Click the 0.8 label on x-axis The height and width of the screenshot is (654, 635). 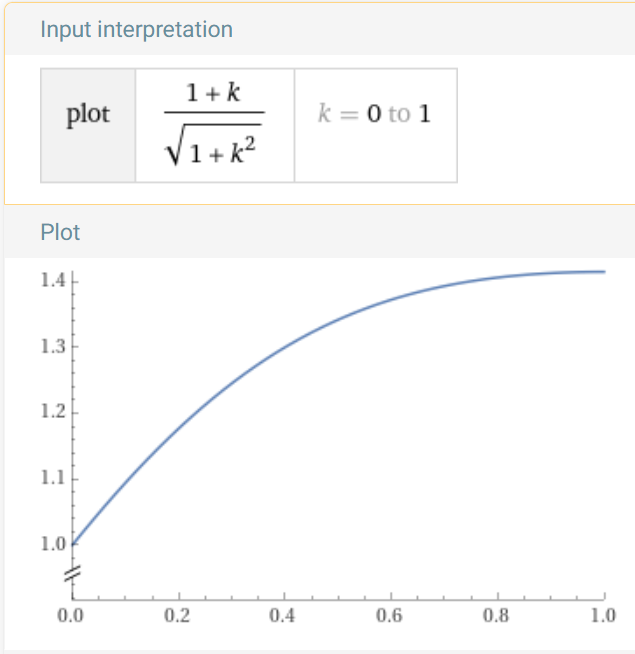[496, 616]
